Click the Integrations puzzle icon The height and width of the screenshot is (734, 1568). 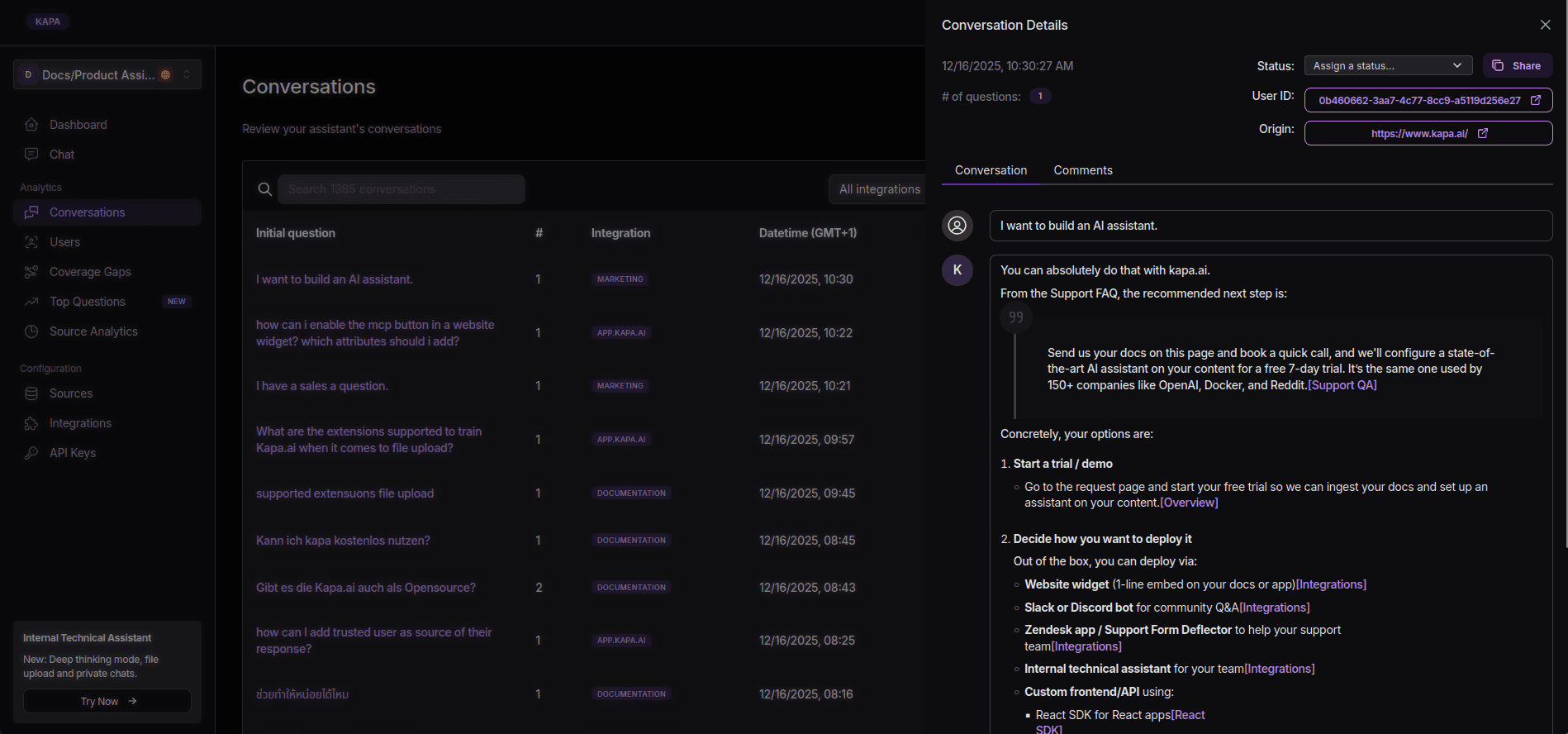tap(31, 423)
